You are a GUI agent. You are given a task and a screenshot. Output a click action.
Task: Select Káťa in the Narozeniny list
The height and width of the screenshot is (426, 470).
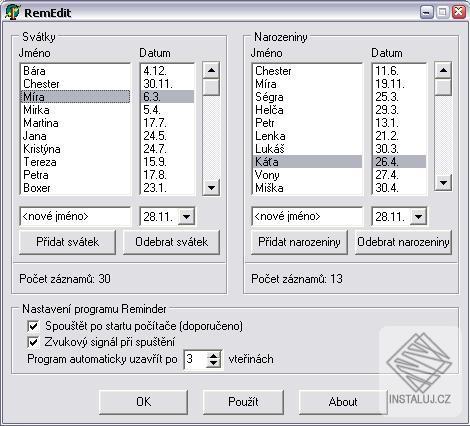point(307,162)
